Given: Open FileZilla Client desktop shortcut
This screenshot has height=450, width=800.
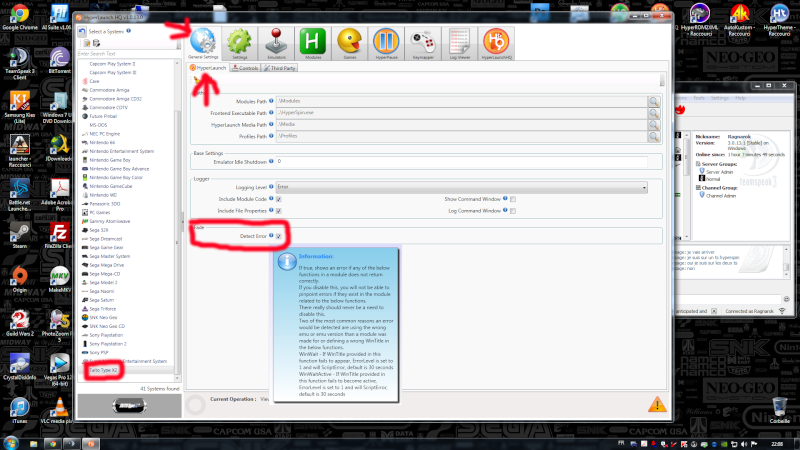Looking at the screenshot, I should 59,236.
